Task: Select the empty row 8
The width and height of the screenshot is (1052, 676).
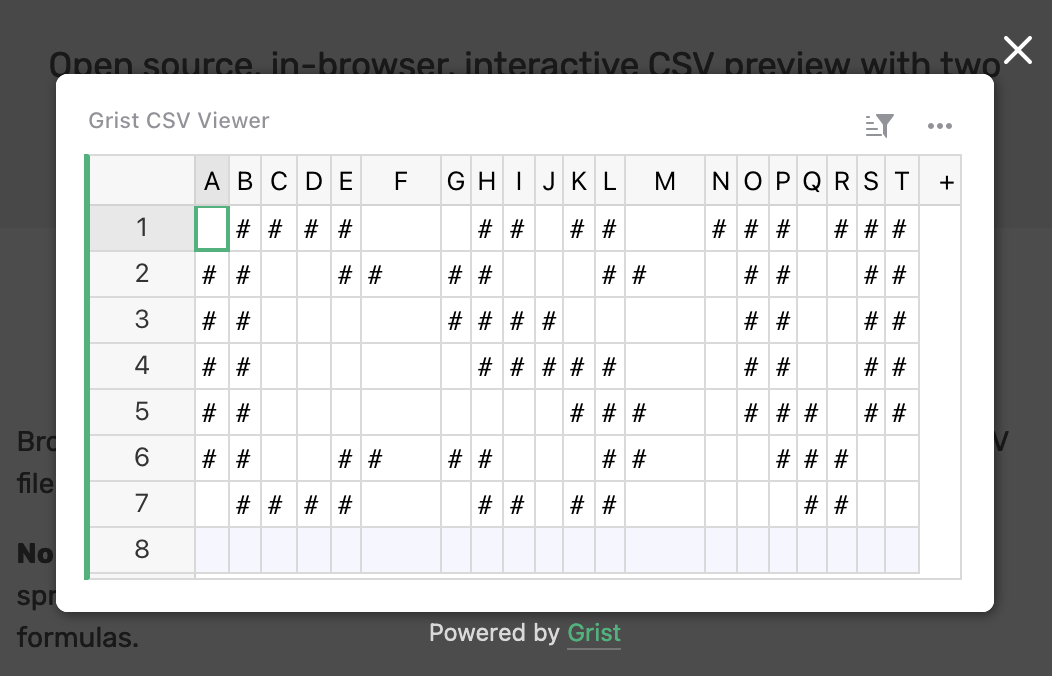Action: pyautogui.click(x=141, y=550)
